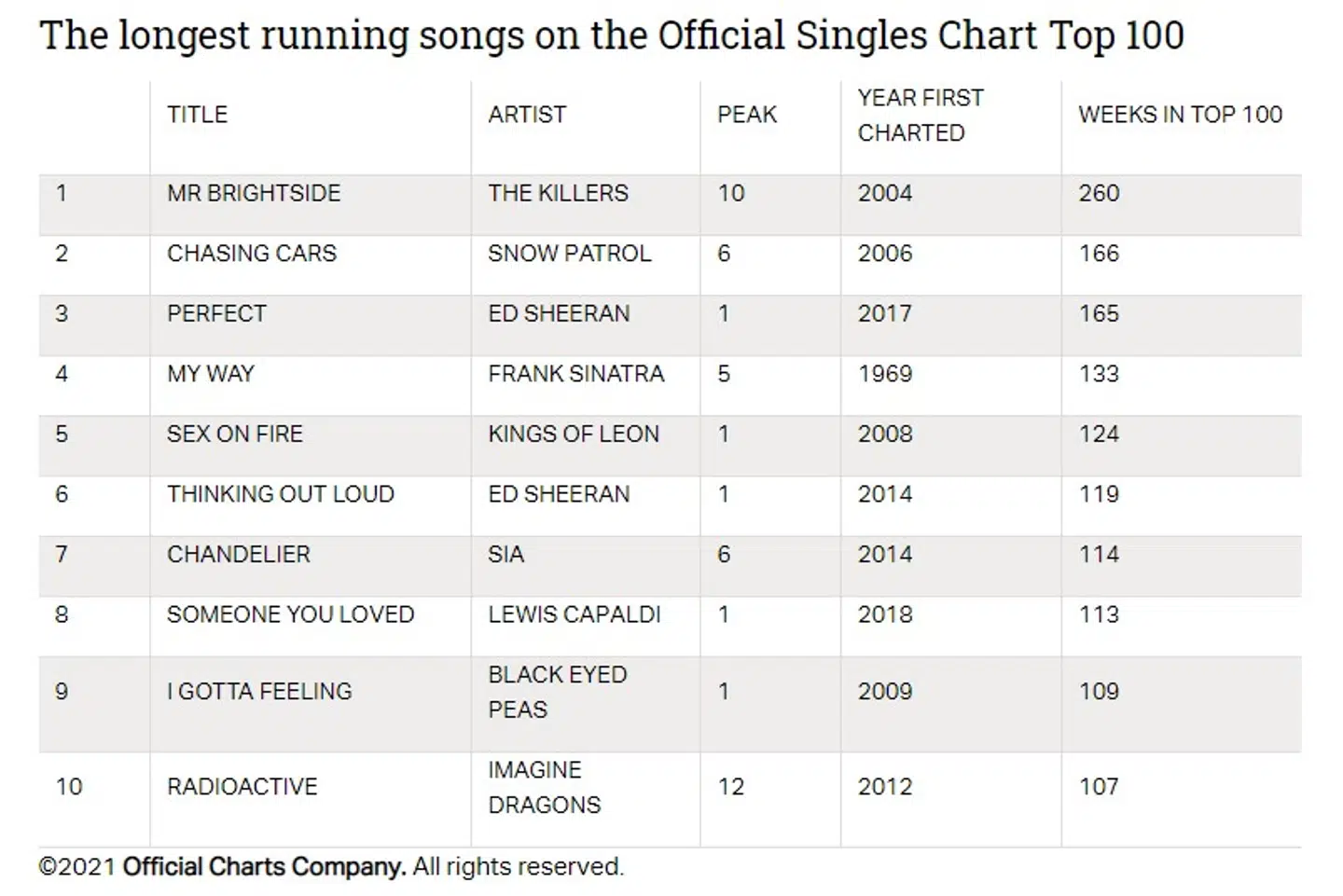
Task: Click the Official Charts Company copyright text
Action: pos(331,867)
